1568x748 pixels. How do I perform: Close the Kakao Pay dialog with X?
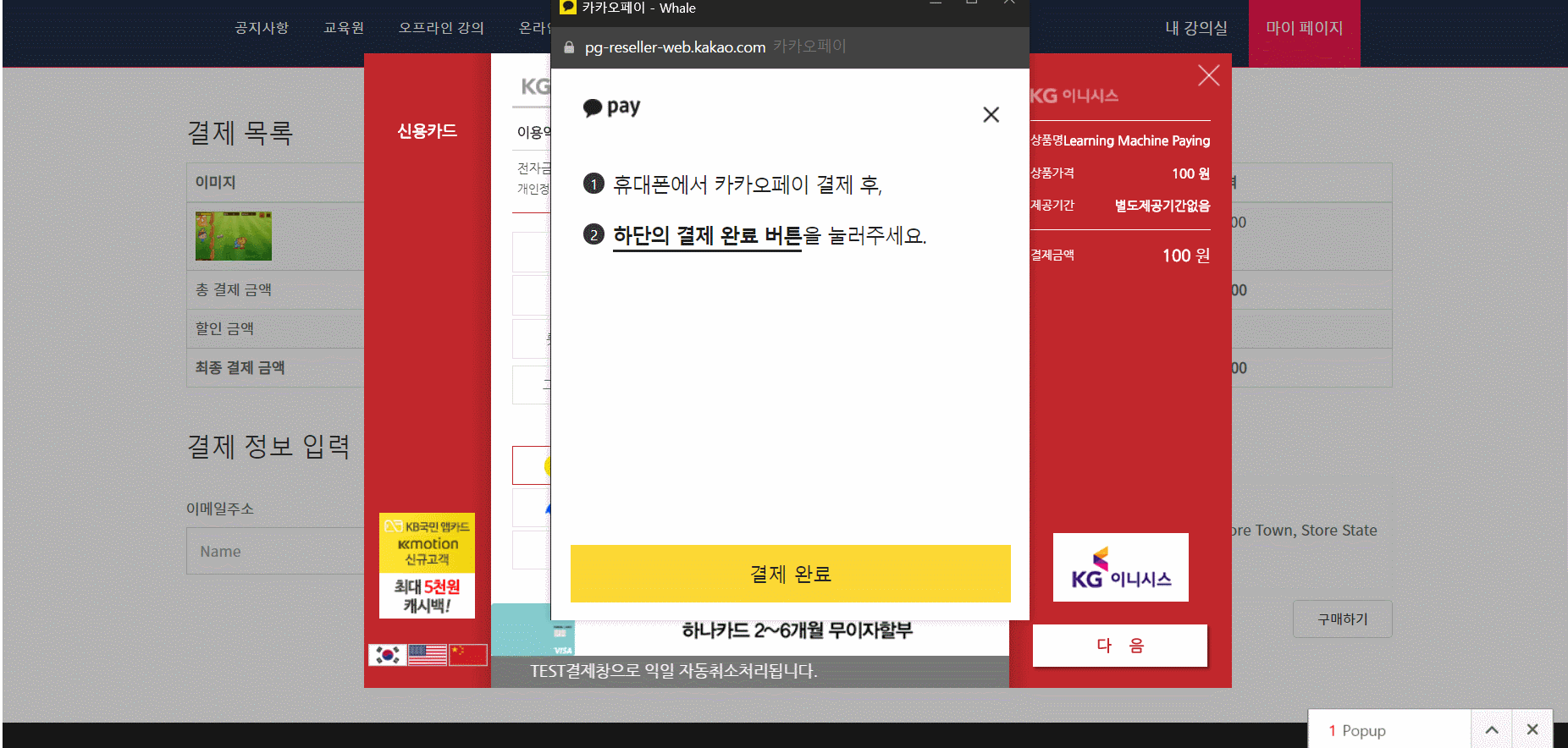[991, 114]
